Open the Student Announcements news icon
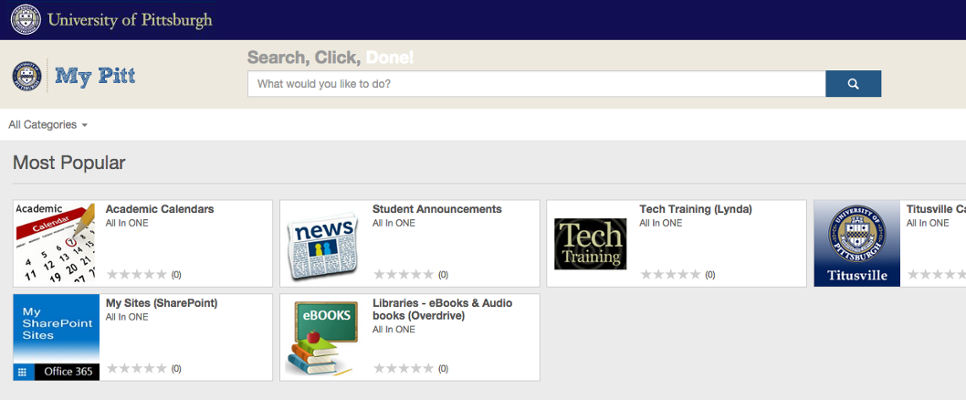The image size is (966, 400). 323,246
